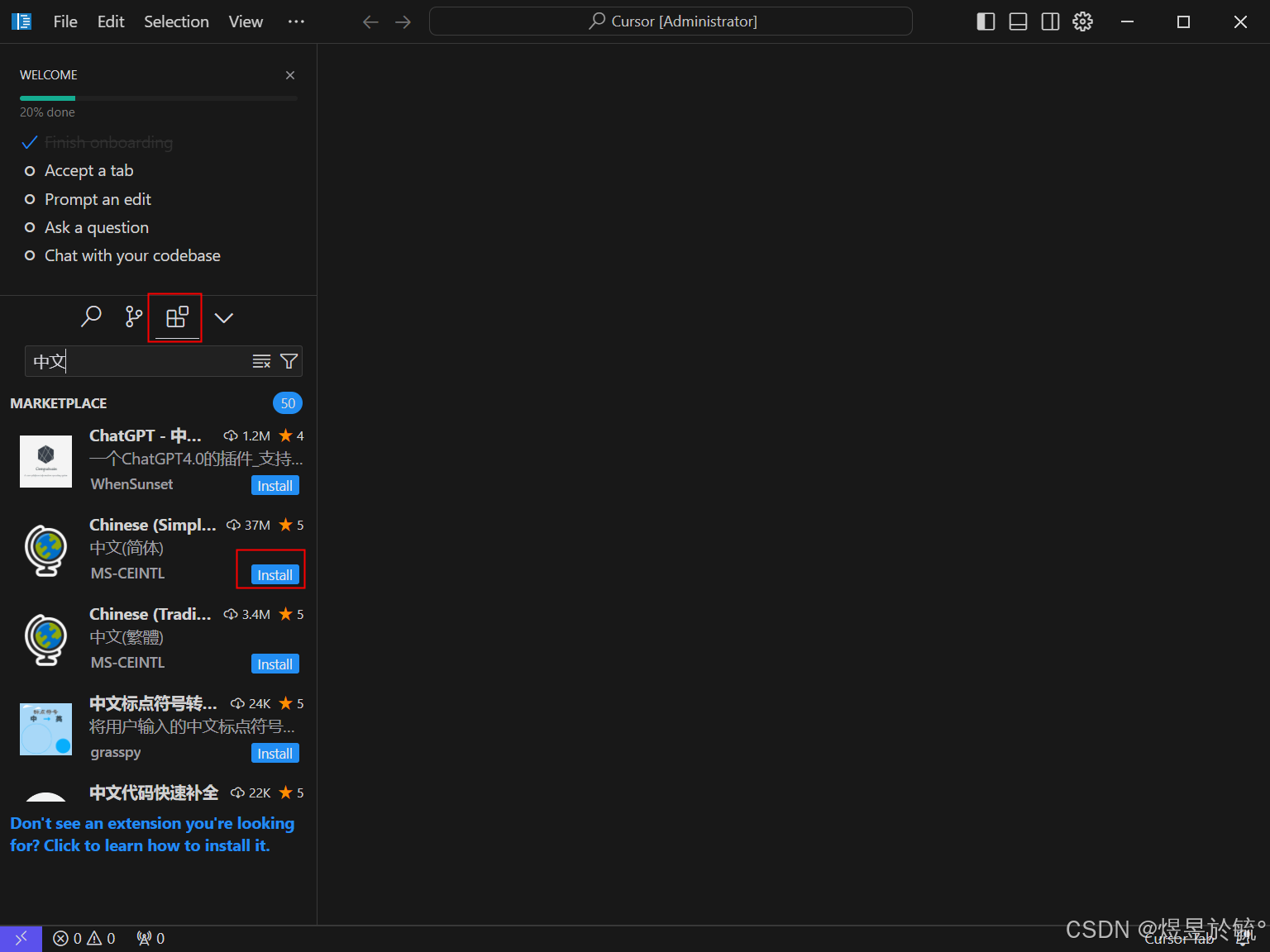Open the Extensions view icon
The height and width of the screenshot is (952, 1270).
(177, 317)
